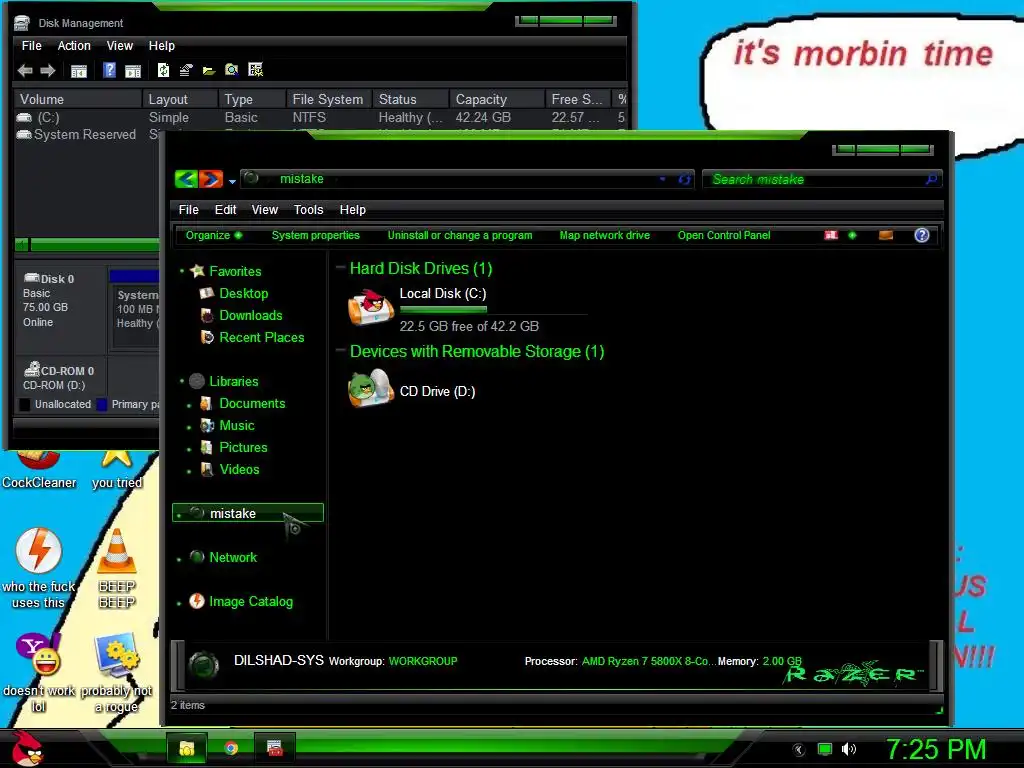Select the 'who the fuck uses this' desktop icon
The height and width of the screenshot is (768, 1024).
[x=39, y=568]
